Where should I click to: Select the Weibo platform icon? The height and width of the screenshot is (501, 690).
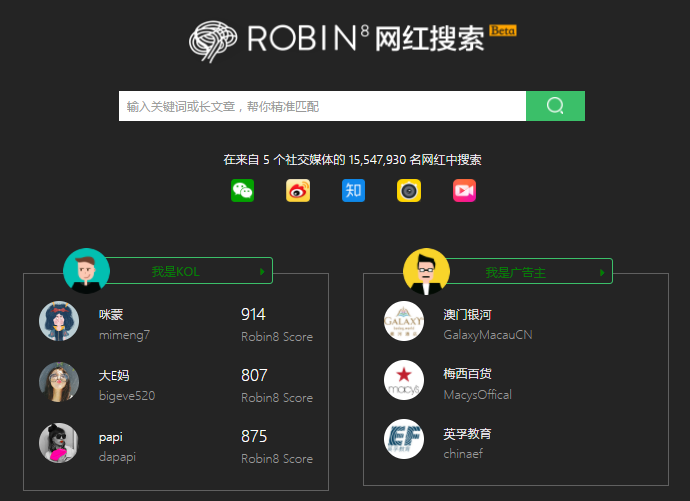coord(298,190)
